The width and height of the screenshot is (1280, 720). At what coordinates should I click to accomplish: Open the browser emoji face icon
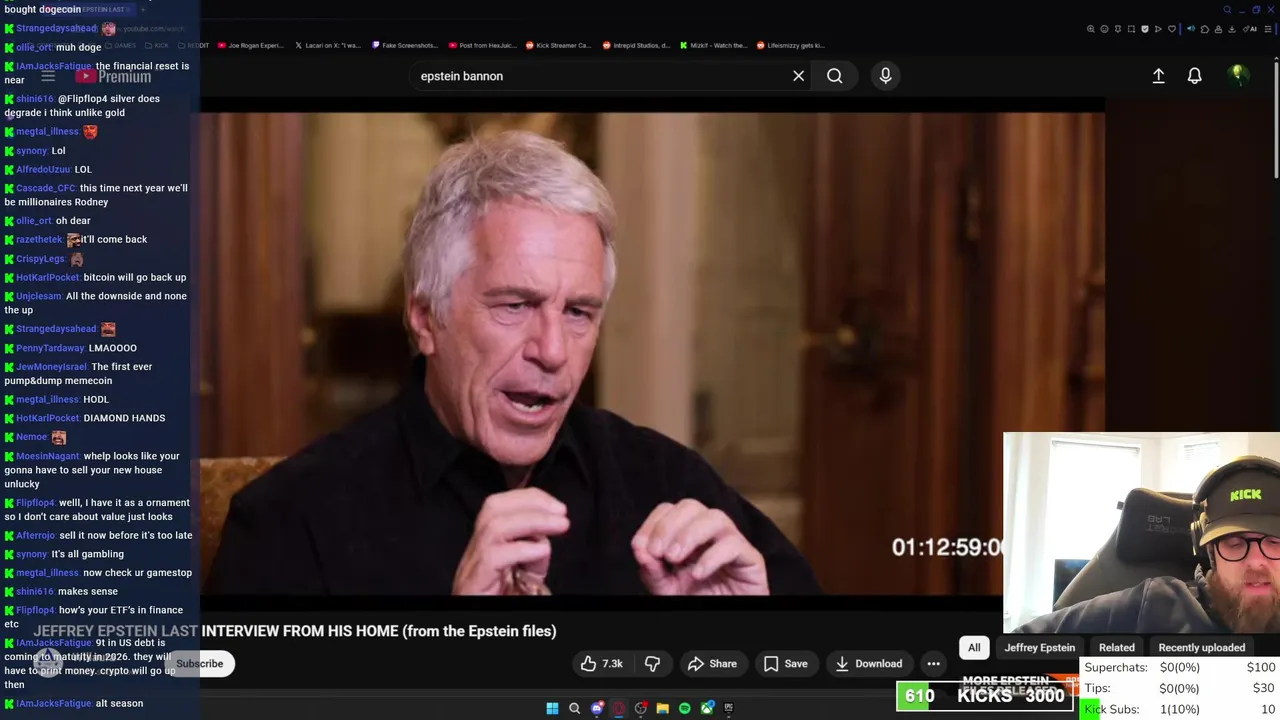pos(1104,29)
